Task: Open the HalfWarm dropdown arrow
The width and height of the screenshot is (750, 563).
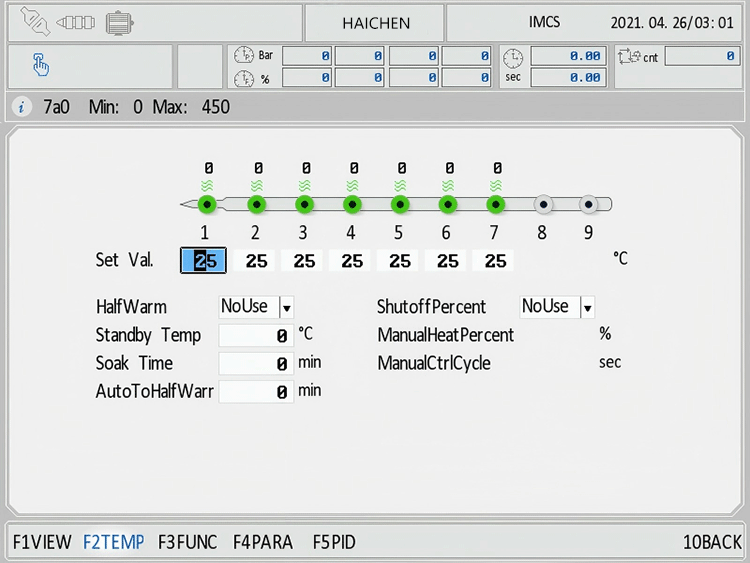Action: coord(287,308)
